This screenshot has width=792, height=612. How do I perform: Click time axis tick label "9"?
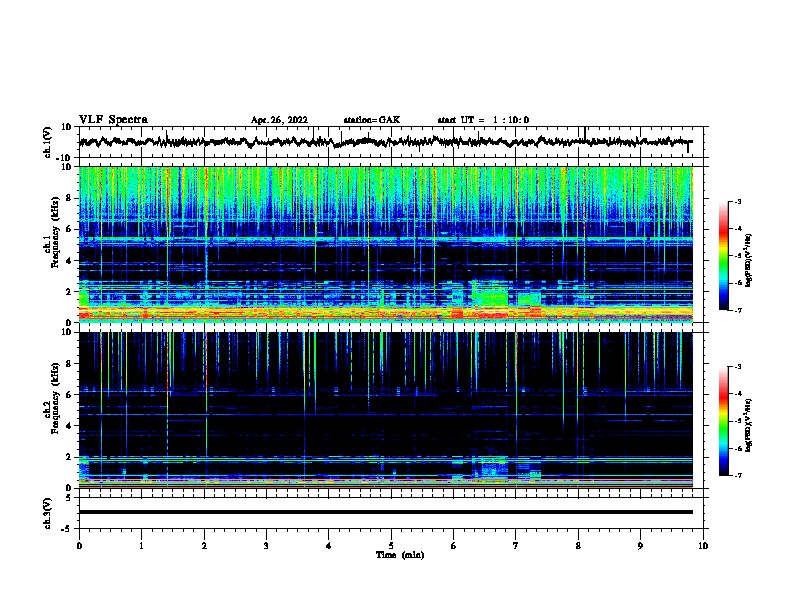pos(640,546)
